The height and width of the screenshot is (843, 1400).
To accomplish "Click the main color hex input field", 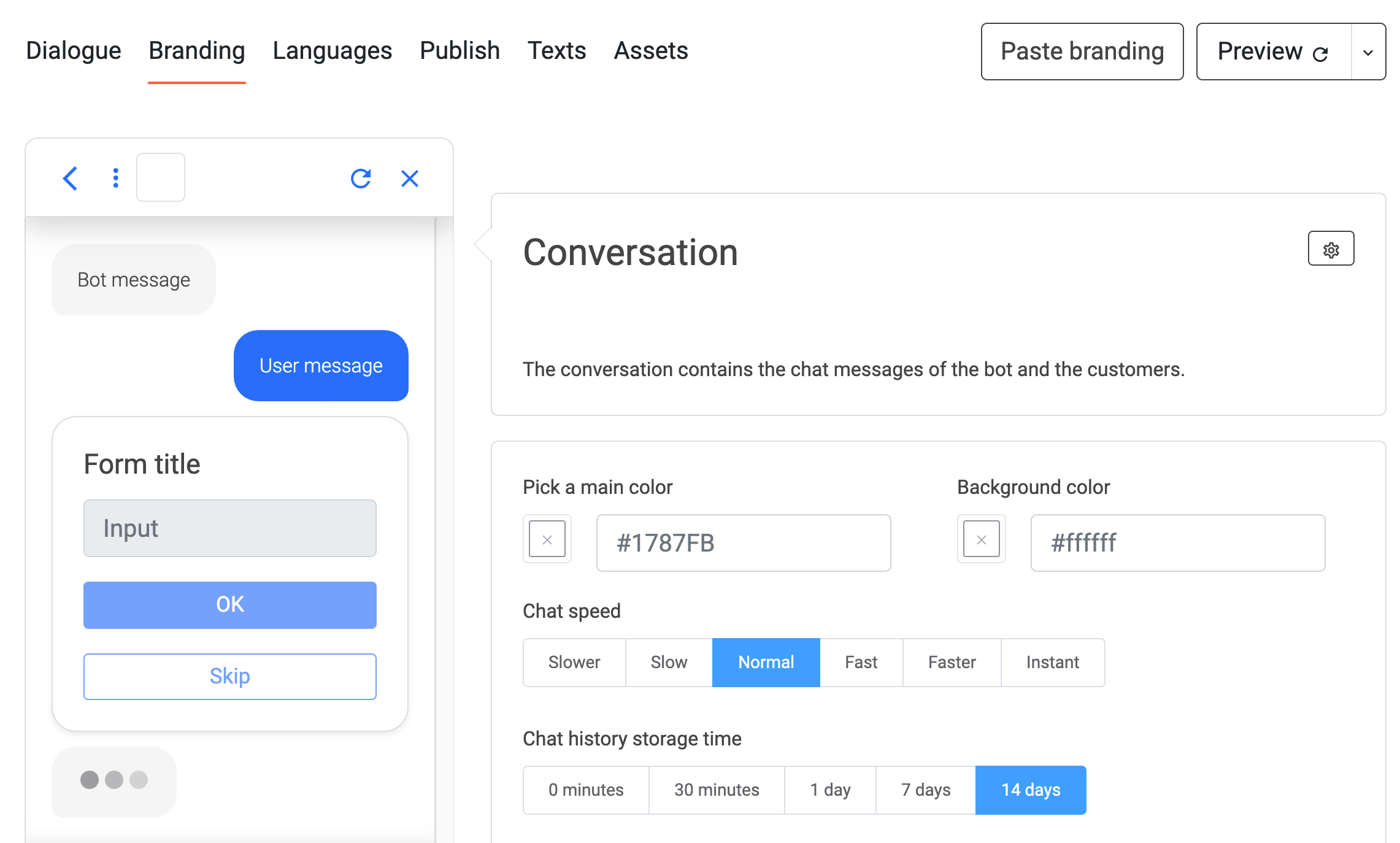I will (x=743, y=543).
